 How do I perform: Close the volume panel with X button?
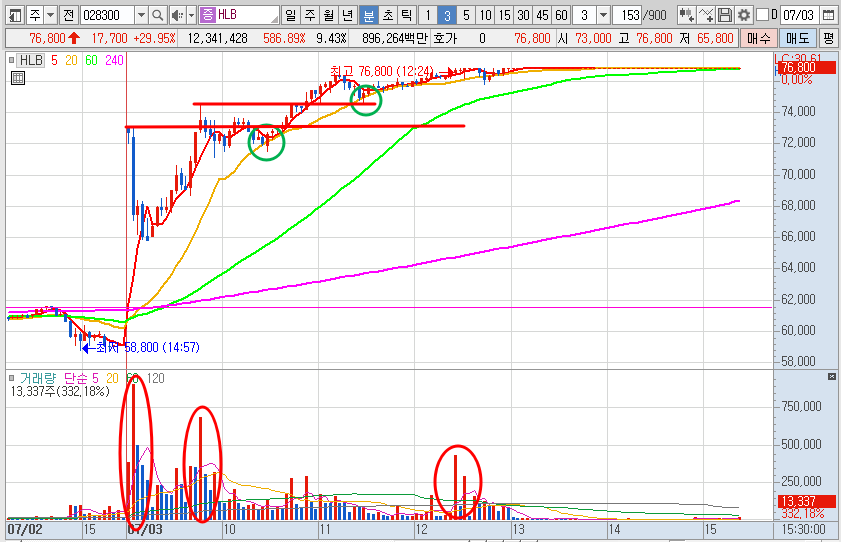[832, 377]
